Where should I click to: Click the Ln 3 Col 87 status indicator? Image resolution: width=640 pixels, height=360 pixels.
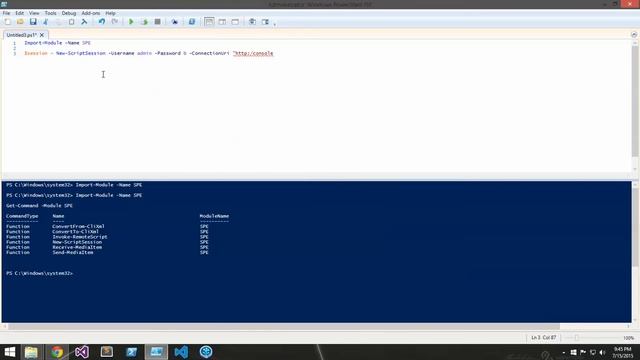coord(543,338)
